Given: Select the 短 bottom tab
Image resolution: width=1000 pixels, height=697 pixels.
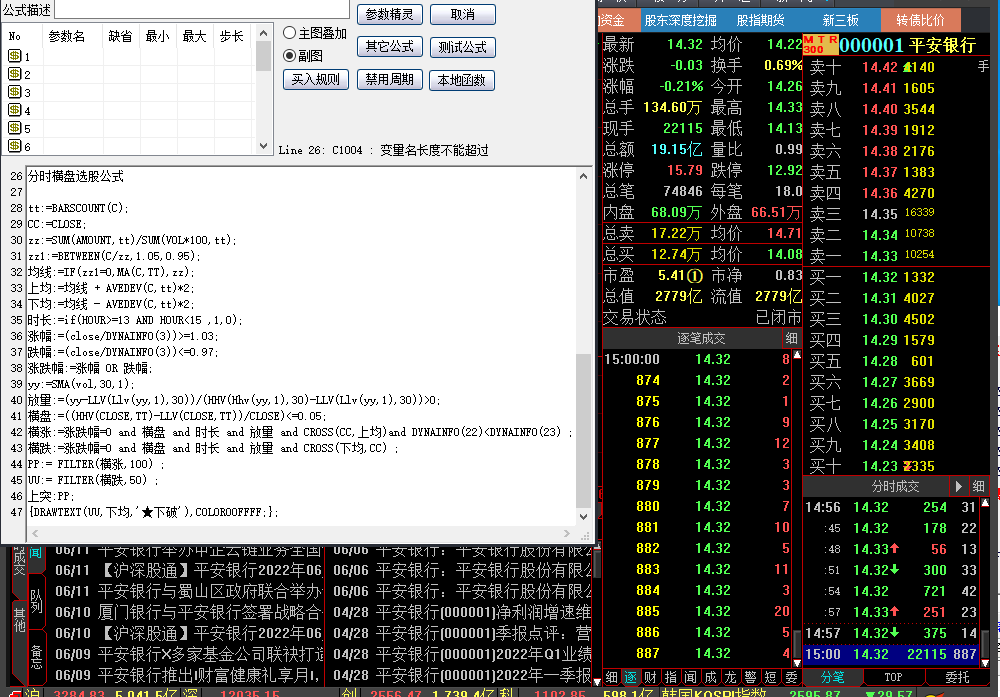Looking at the screenshot, I should [x=770, y=677].
